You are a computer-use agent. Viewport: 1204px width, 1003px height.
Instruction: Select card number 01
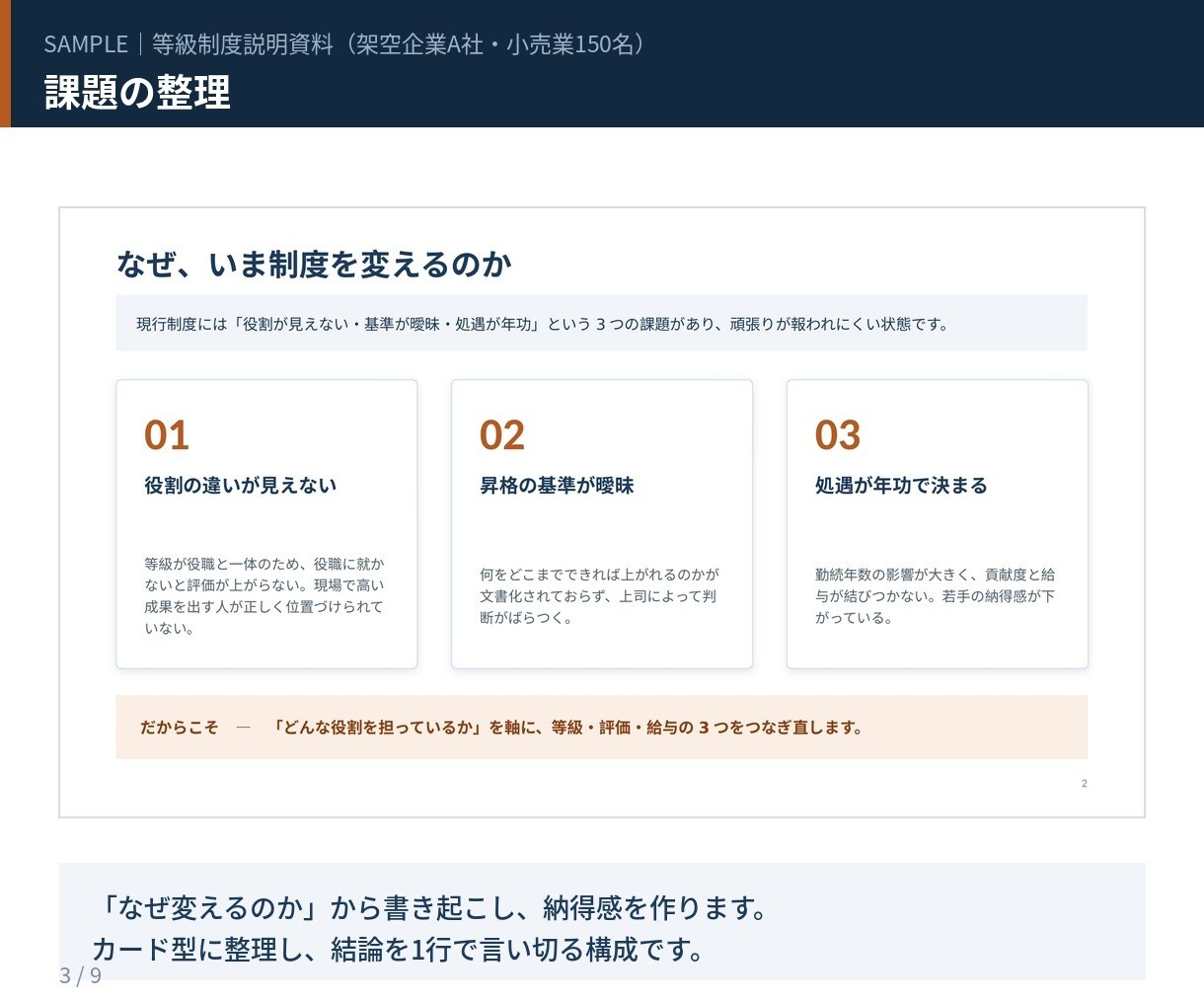point(167,435)
